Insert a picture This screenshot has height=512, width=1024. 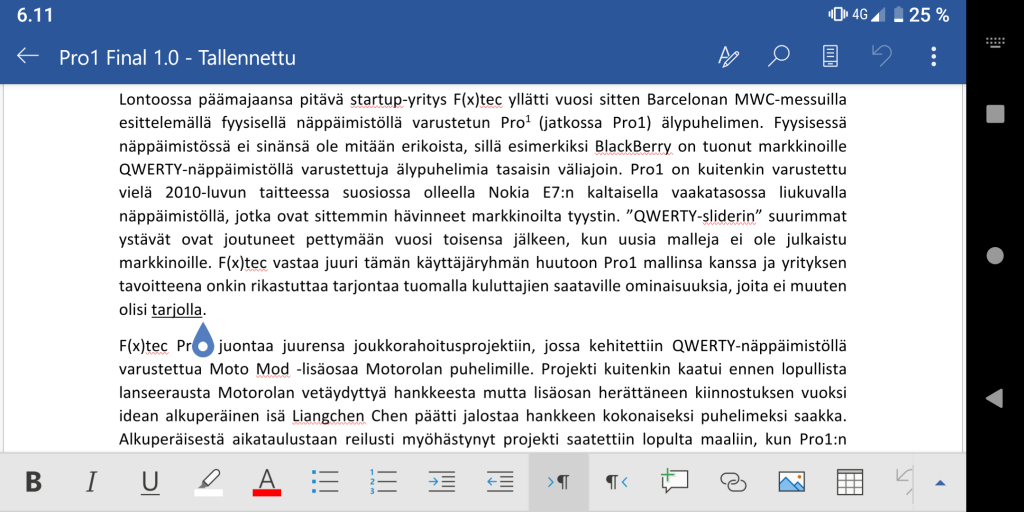[792, 482]
